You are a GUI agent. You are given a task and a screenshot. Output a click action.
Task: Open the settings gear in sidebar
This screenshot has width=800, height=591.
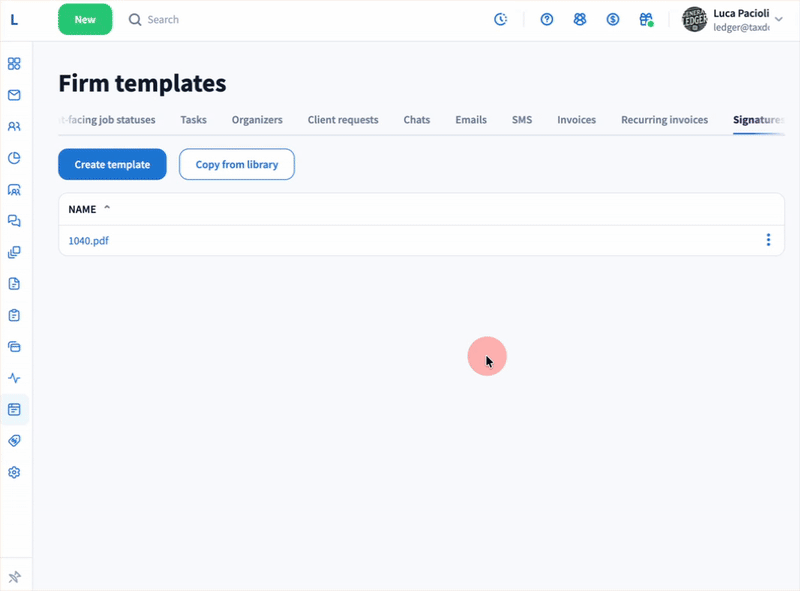[14, 472]
